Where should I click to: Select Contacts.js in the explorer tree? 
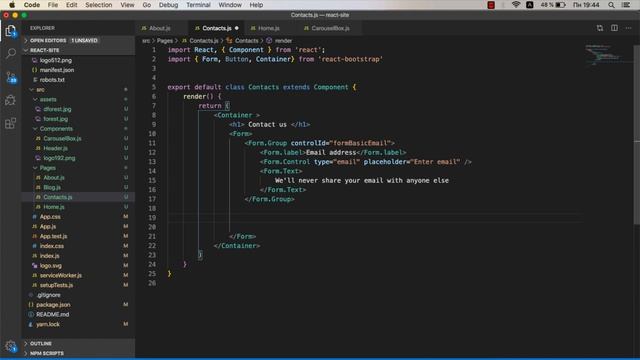78,197
